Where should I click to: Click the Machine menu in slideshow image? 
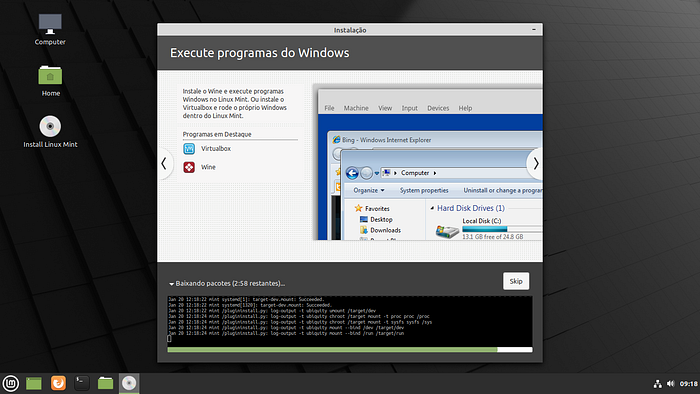[x=356, y=108]
